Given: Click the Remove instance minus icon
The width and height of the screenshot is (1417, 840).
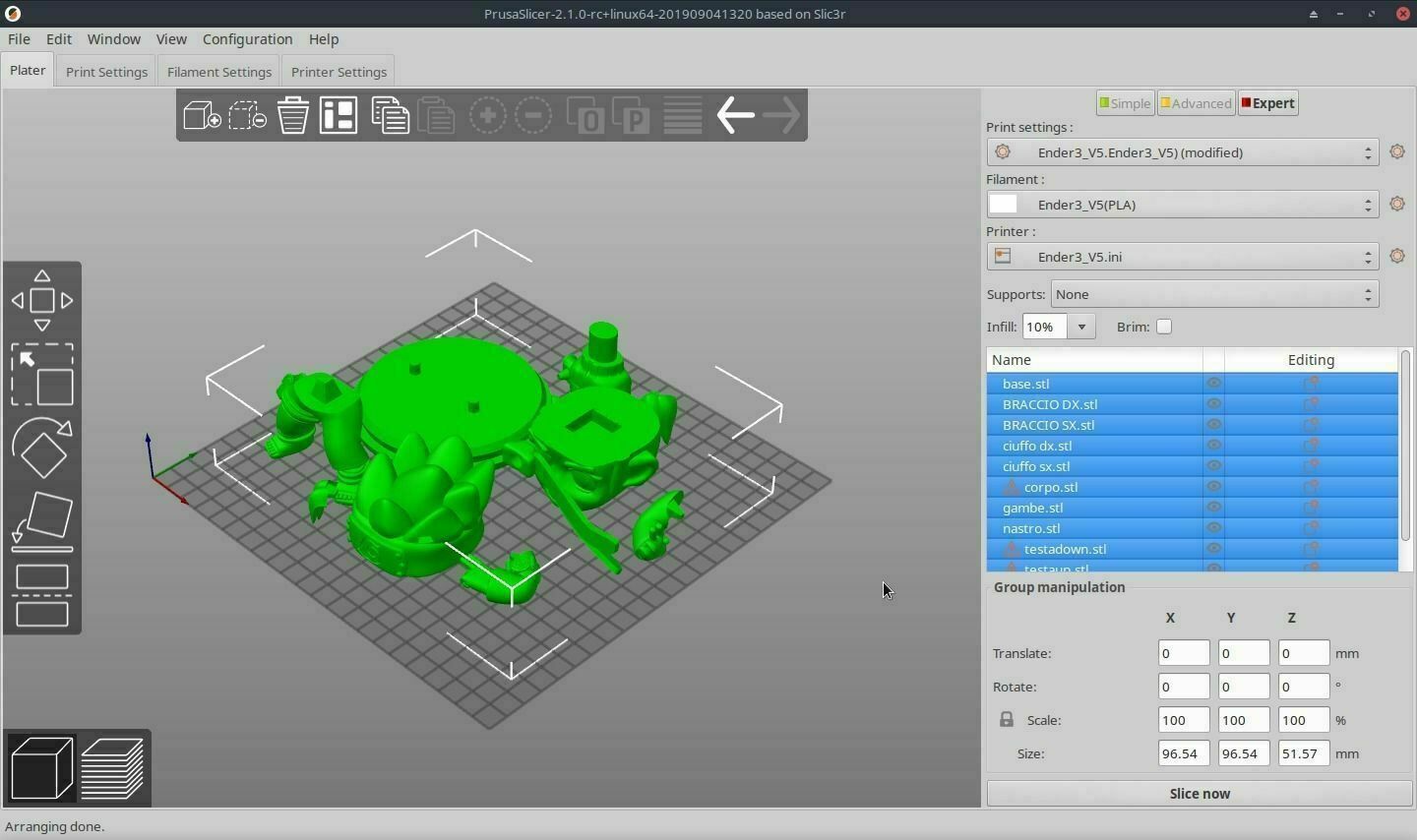Looking at the screenshot, I should (x=533, y=115).
